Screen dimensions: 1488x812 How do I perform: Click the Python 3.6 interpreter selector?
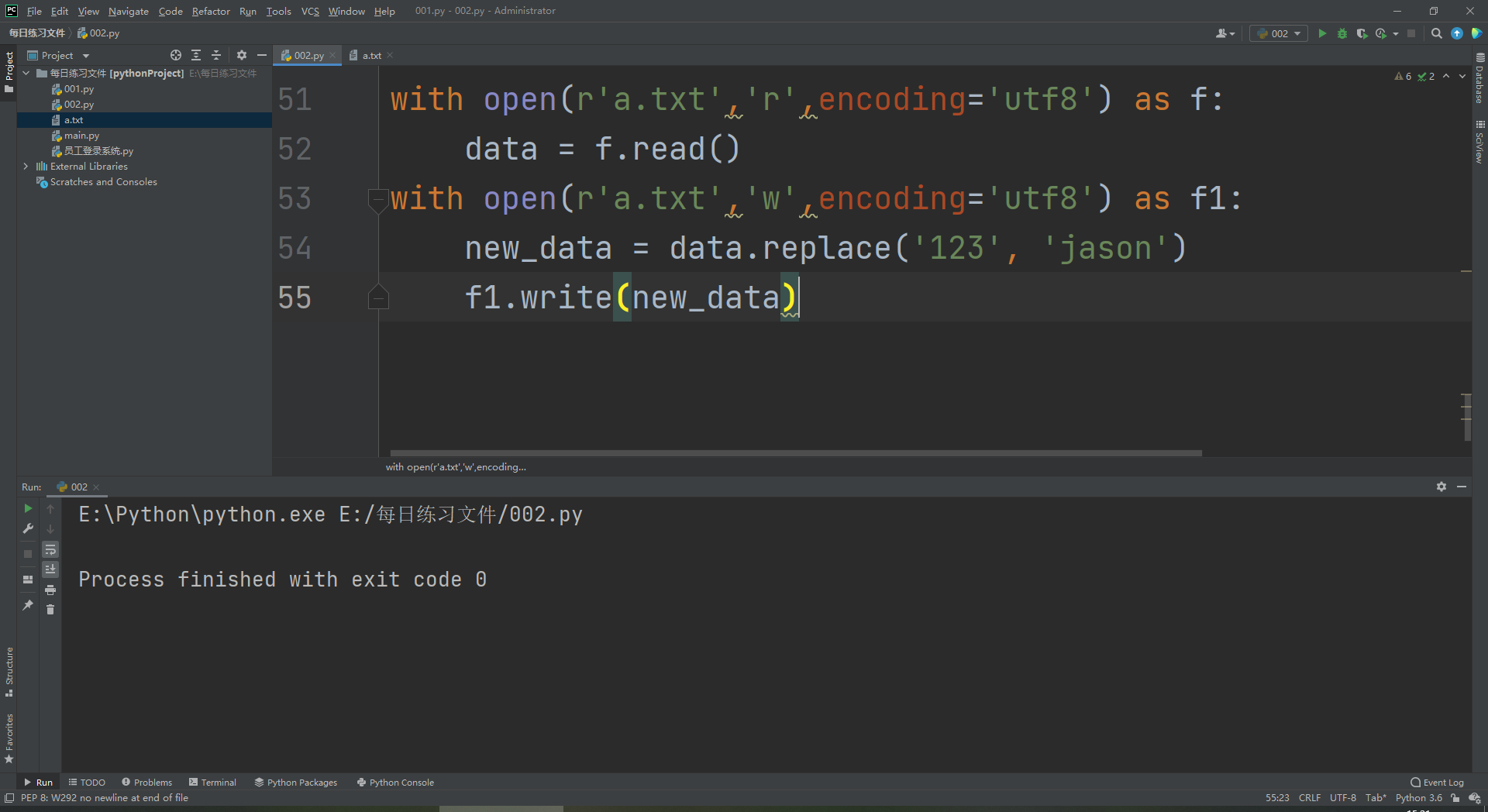point(1418,798)
